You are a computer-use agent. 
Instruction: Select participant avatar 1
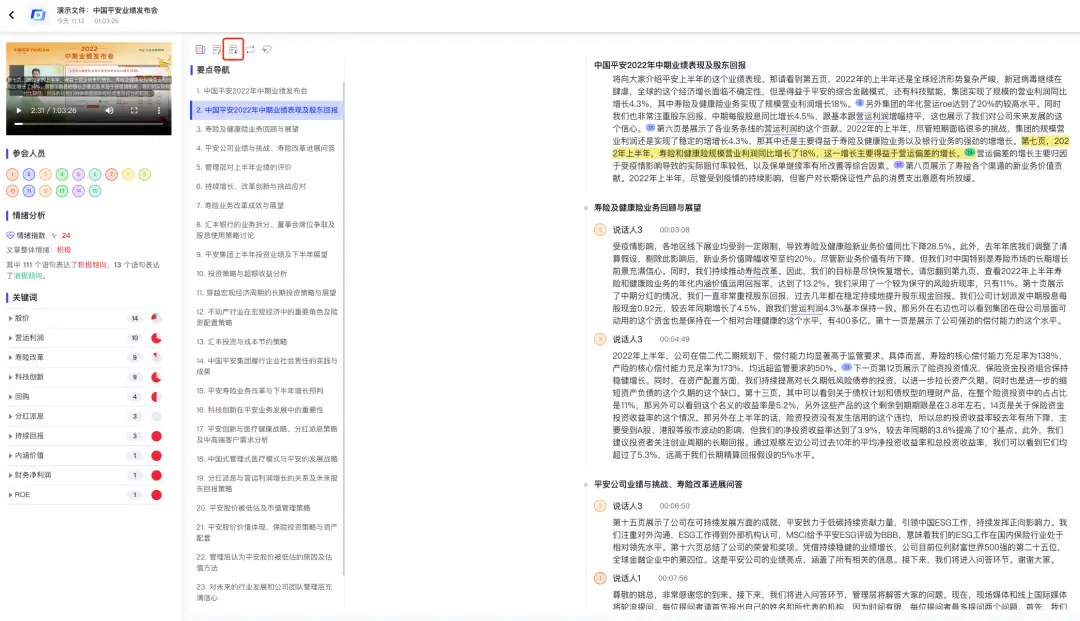(12, 174)
